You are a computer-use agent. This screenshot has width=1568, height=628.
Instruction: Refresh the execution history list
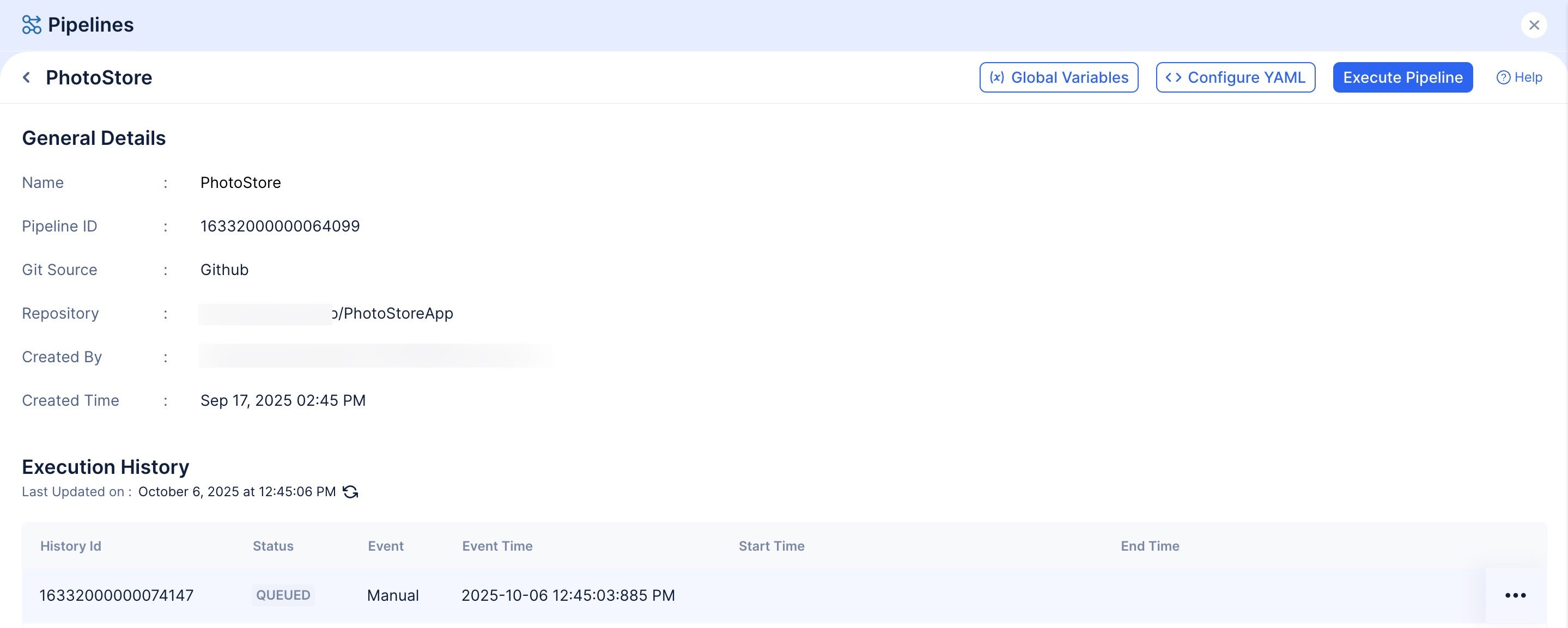[351, 492]
